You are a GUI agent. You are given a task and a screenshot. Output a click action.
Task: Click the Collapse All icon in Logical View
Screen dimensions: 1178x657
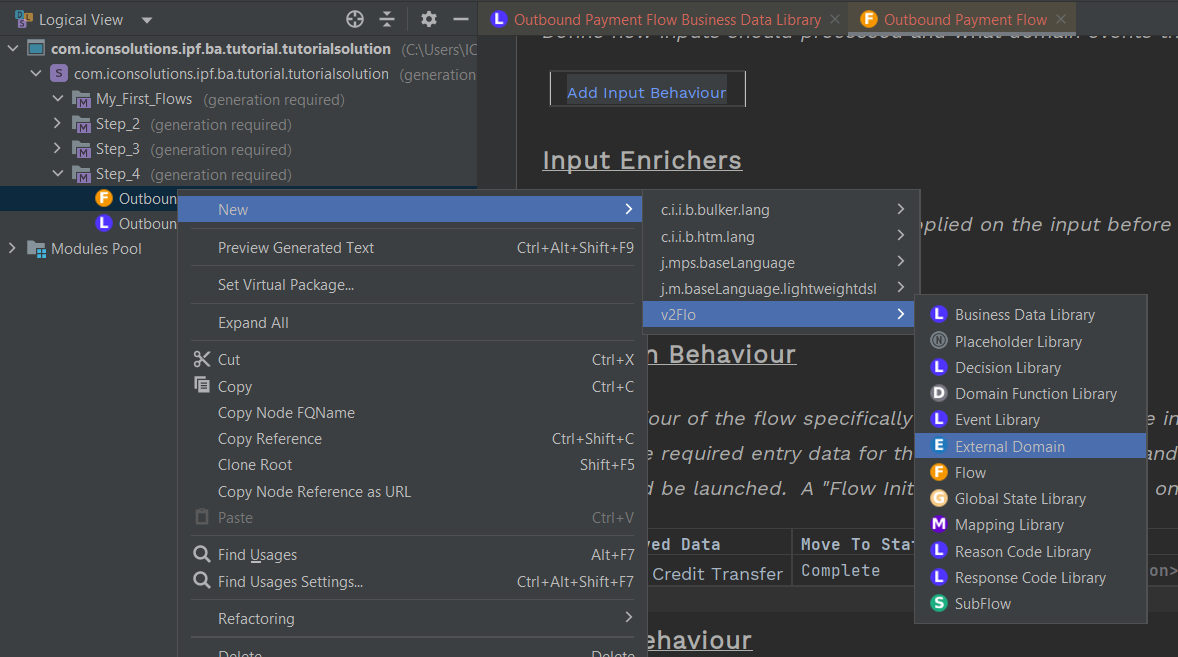point(387,19)
